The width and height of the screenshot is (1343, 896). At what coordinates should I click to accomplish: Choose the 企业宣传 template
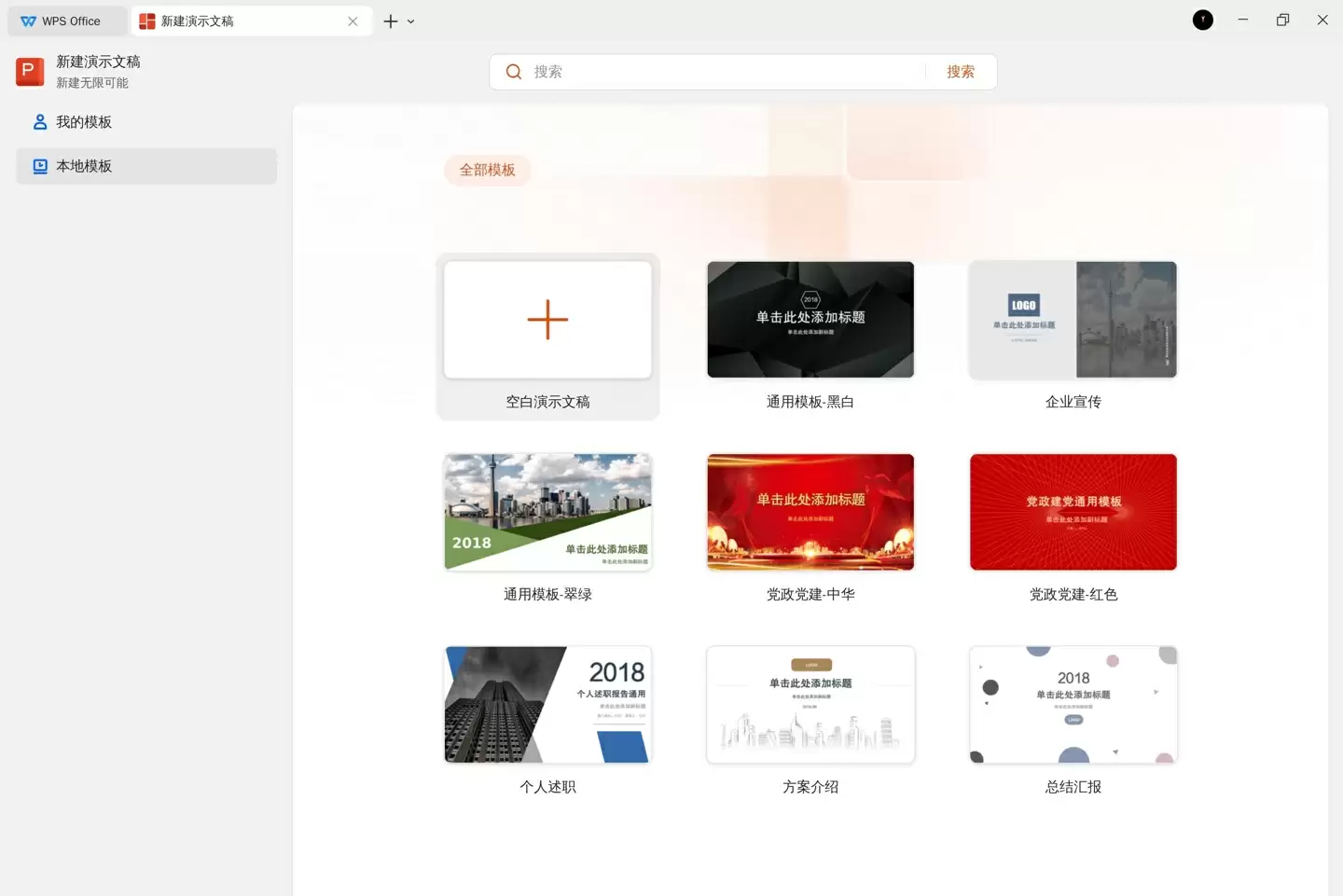click(x=1073, y=320)
